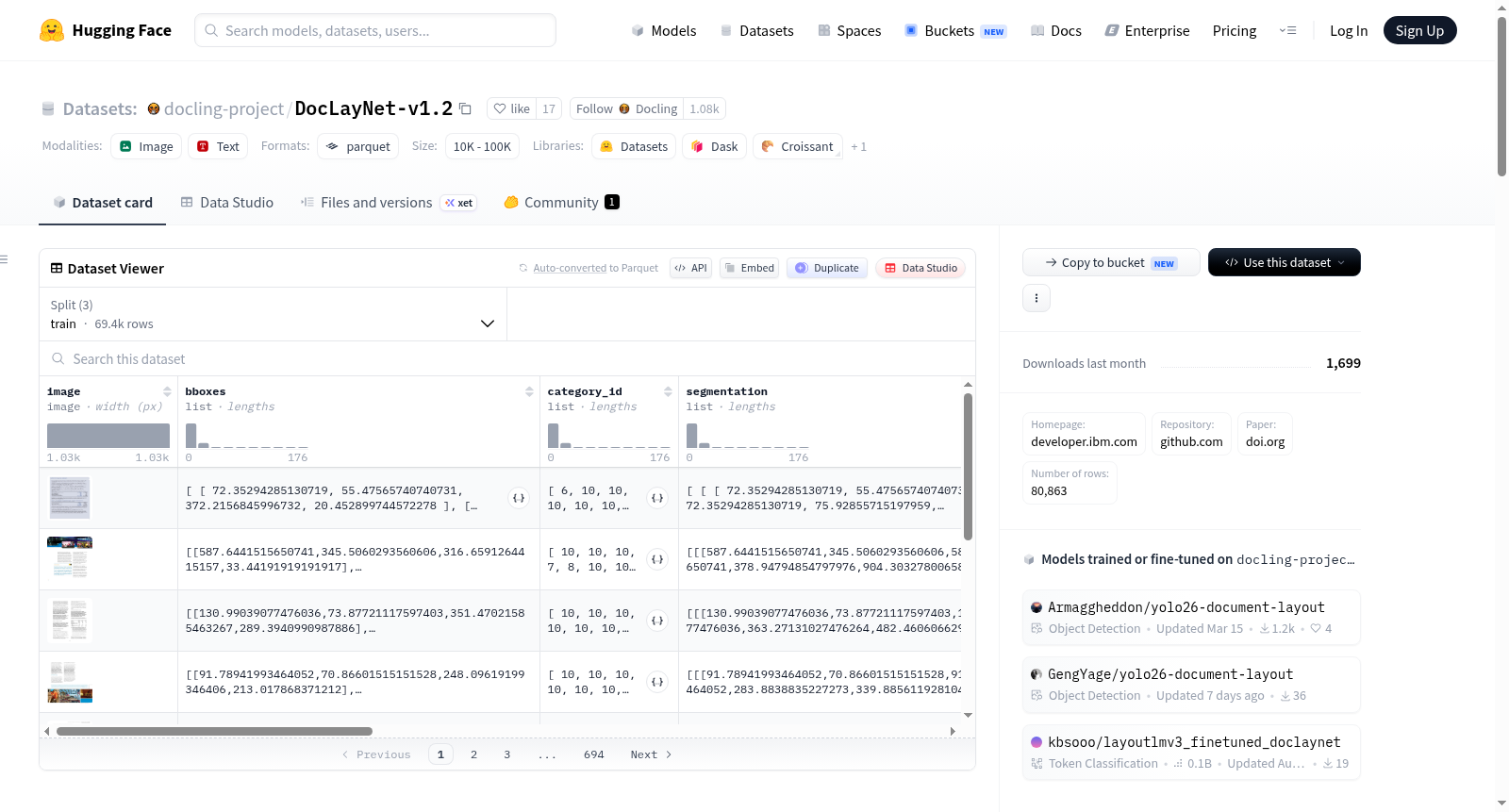Viewport: 1509px width, 812px height.
Task: Click the Duplicate button
Action: tap(827, 268)
